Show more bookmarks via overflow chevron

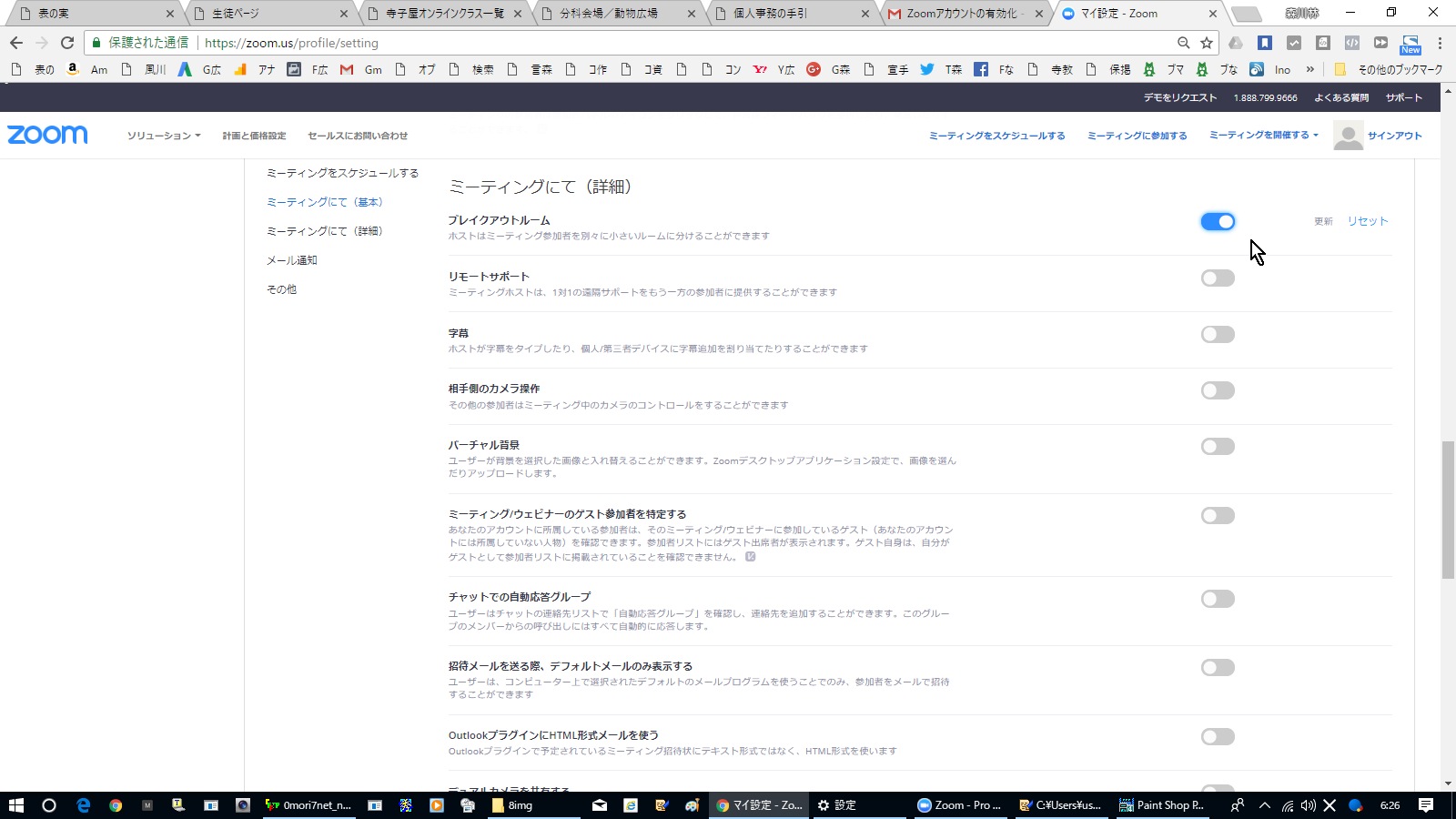tap(1309, 69)
